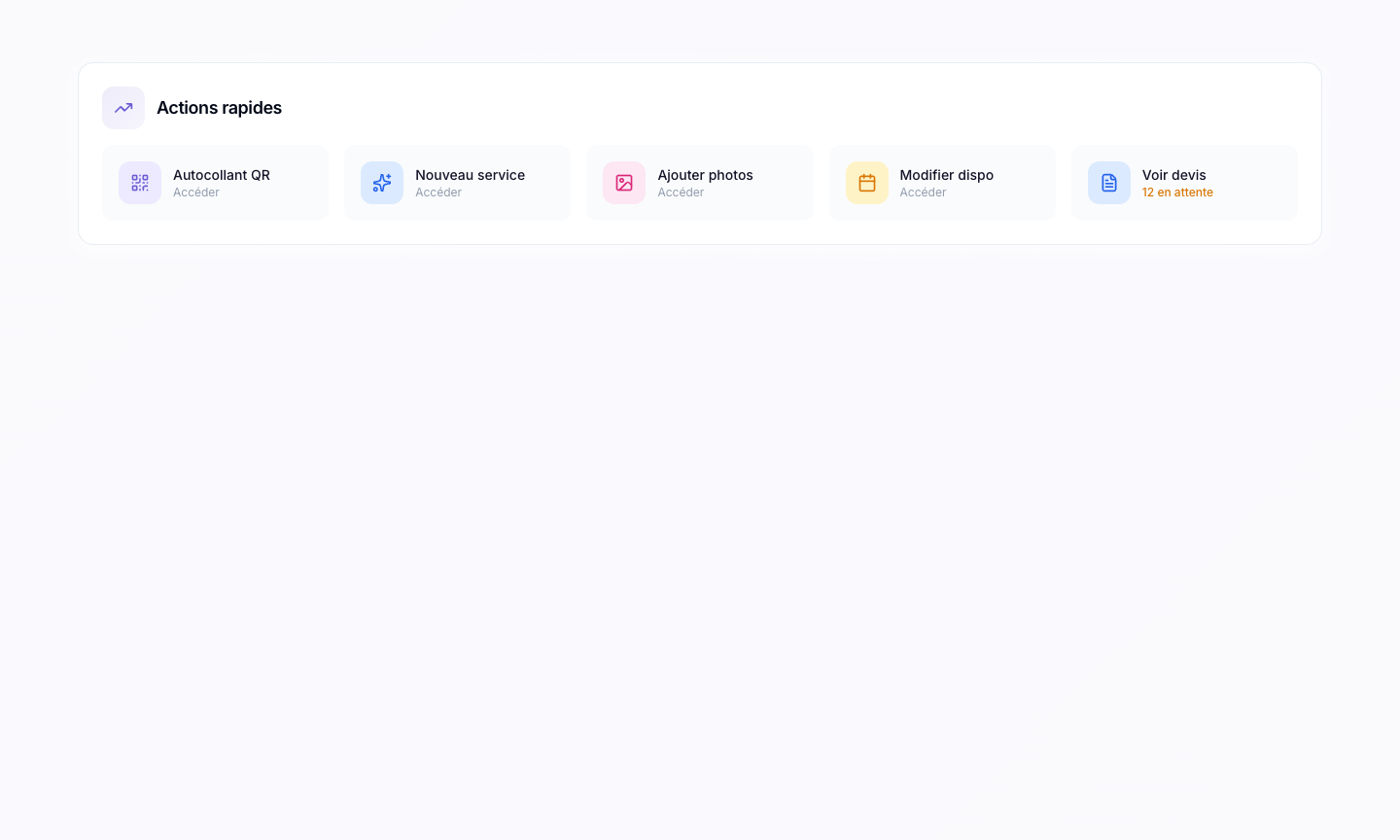This screenshot has width=1400, height=840.
Task: Open the Autocollant QR action
Action: pyautogui.click(x=215, y=183)
